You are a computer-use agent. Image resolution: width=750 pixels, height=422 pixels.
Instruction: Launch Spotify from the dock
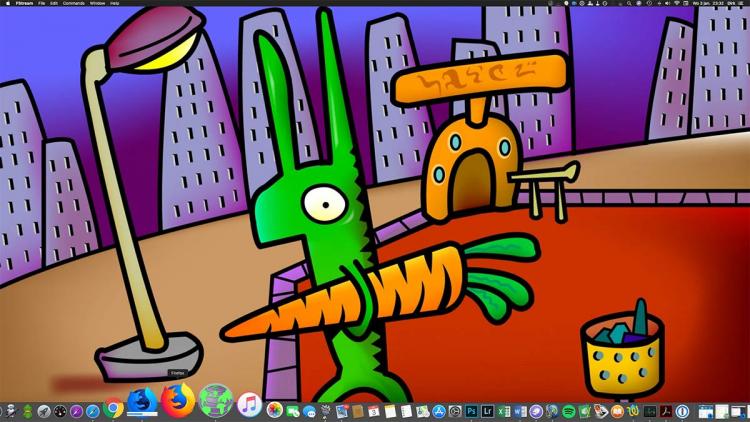pos(568,411)
